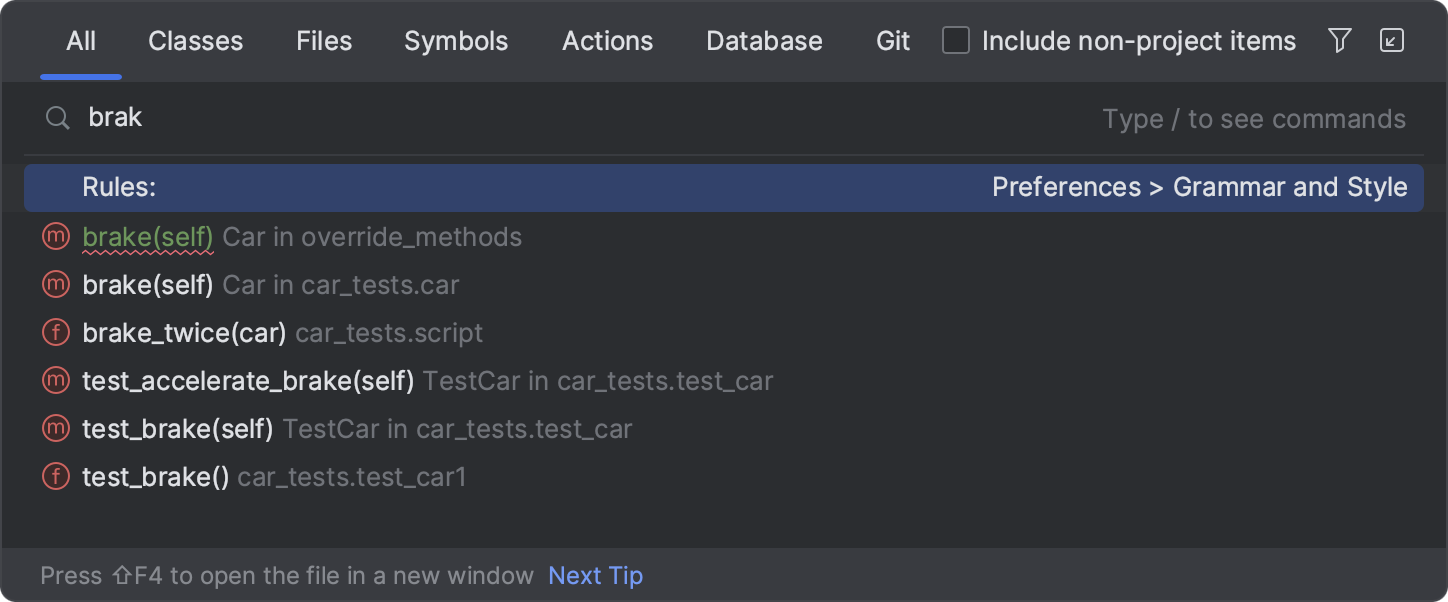Viewport: 1448px width, 602px height.
Task: Open the Git tab
Action: [x=891, y=41]
